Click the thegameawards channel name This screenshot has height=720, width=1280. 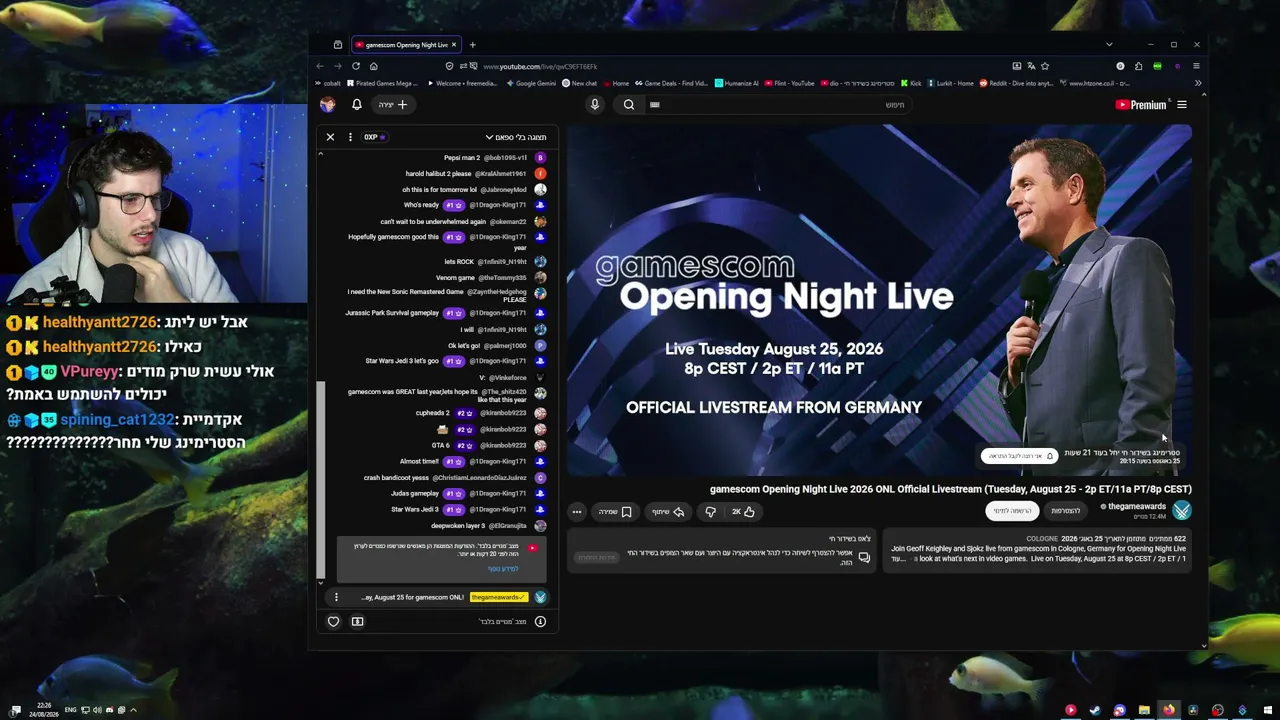[x=1137, y=507]
